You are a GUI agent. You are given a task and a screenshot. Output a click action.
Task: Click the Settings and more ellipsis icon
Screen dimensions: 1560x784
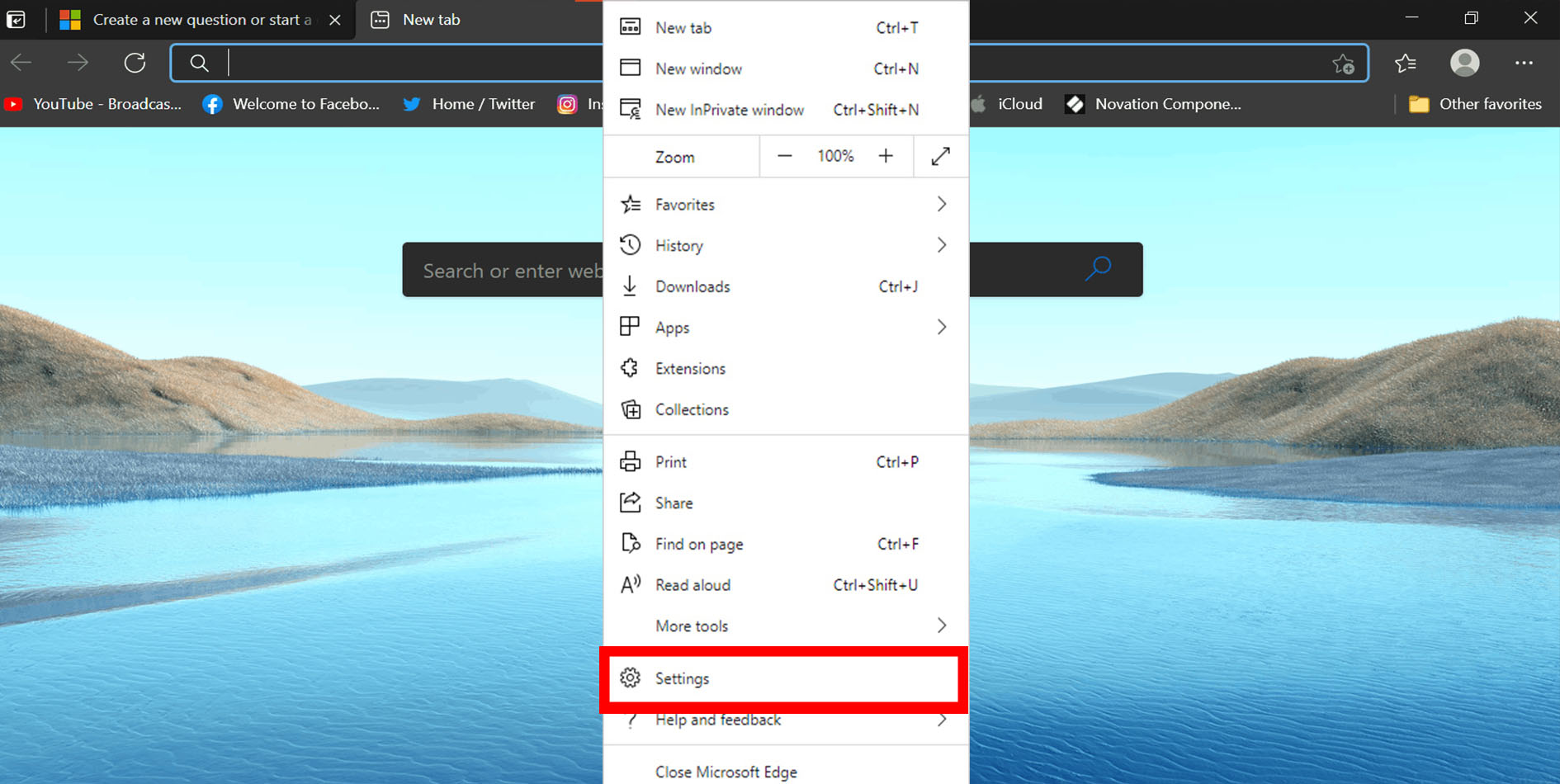[1523, 63]
